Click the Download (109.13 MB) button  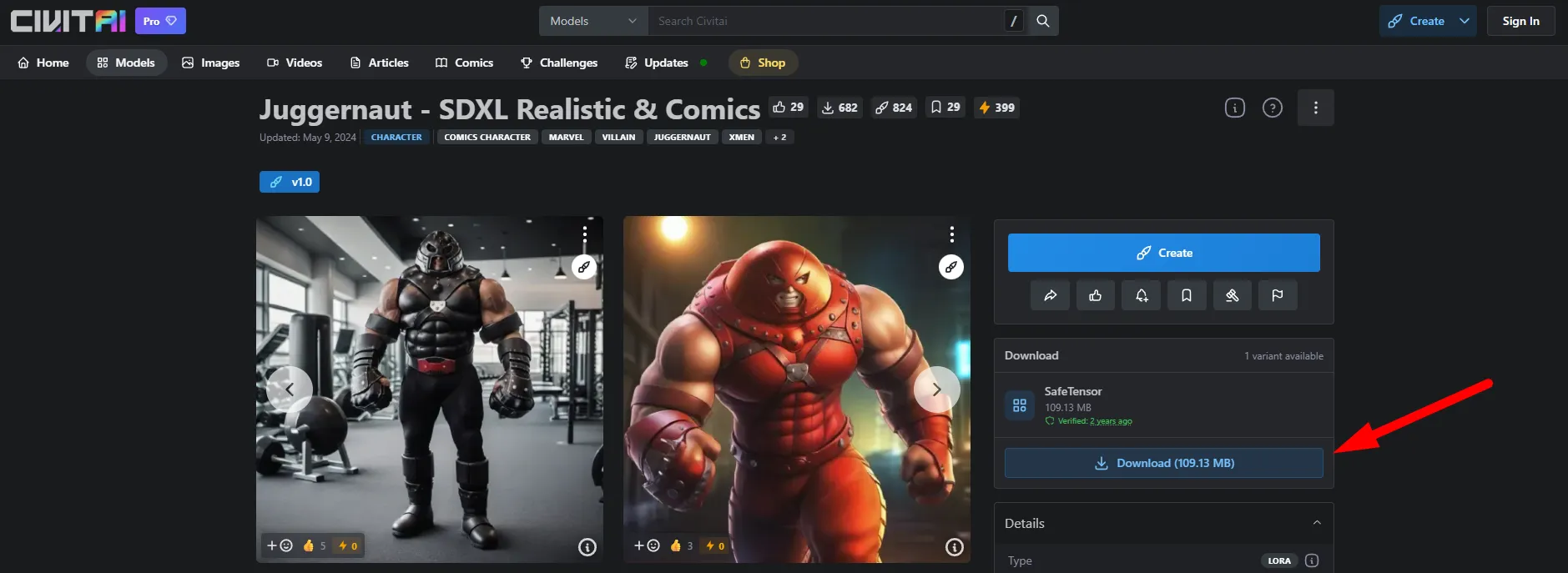1164,463
